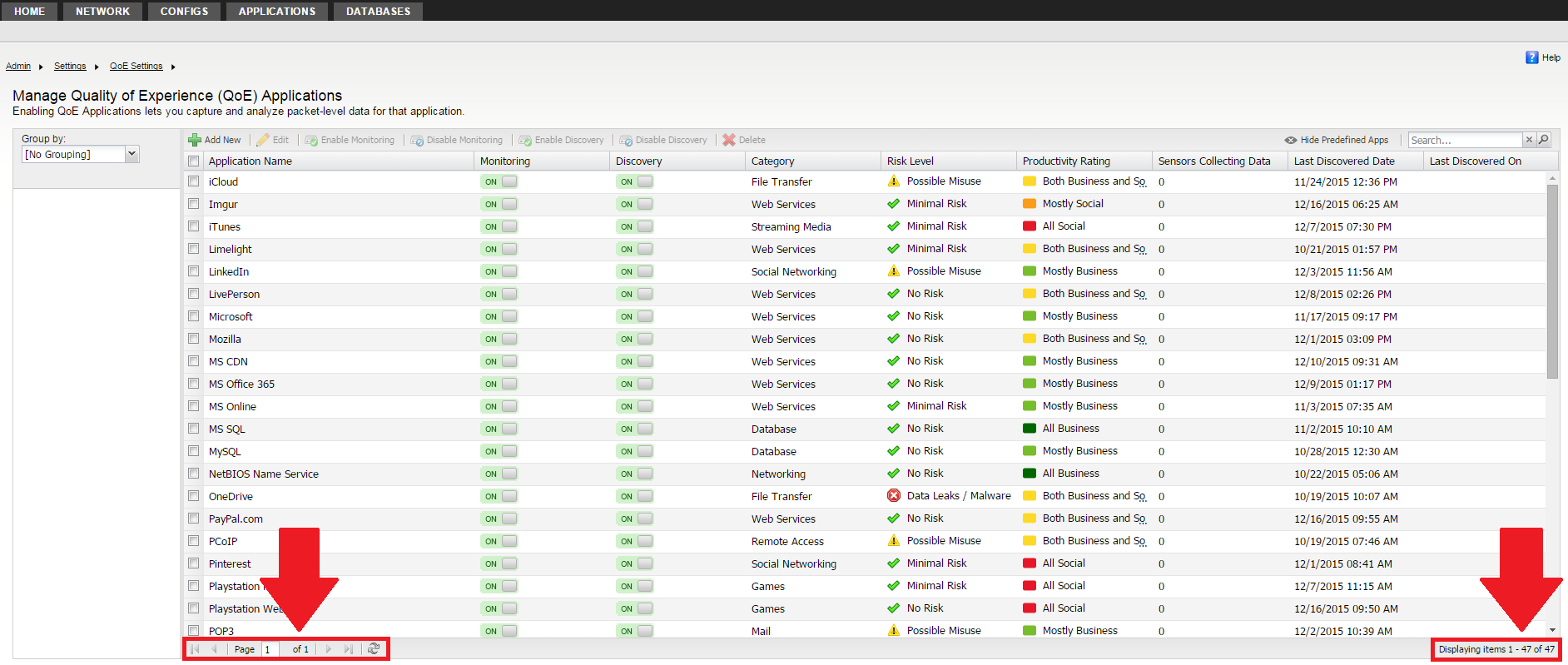Click the warning icon in the iCloud row
Viewport: 1568px width, 665px height.
(894, 181)
